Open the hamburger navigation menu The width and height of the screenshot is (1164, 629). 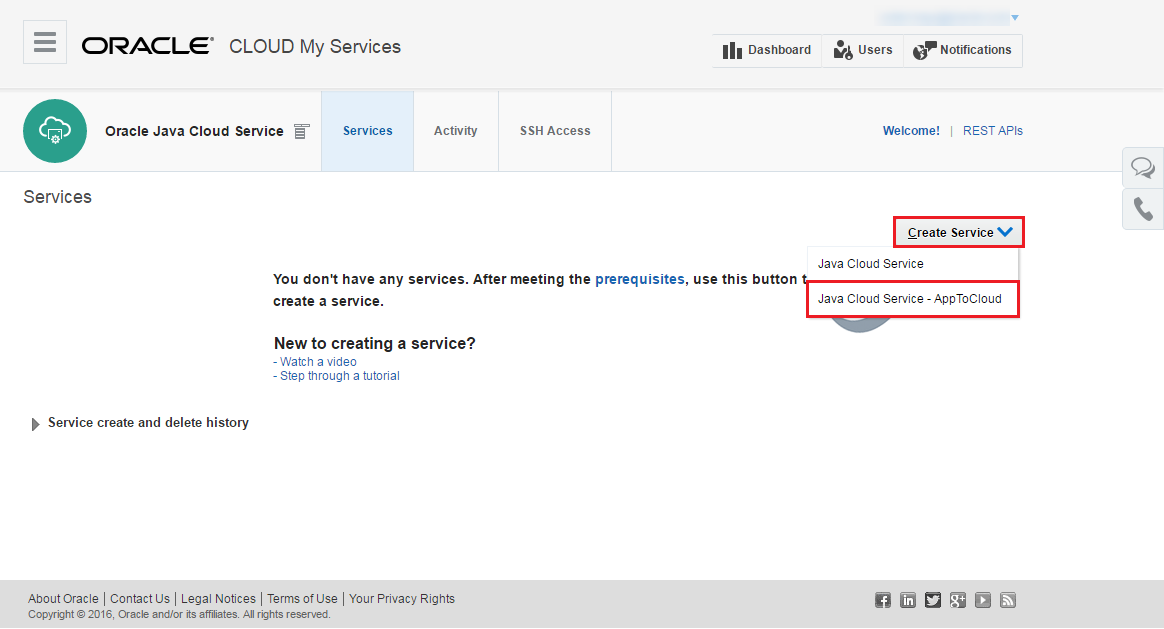pos(45,42)
